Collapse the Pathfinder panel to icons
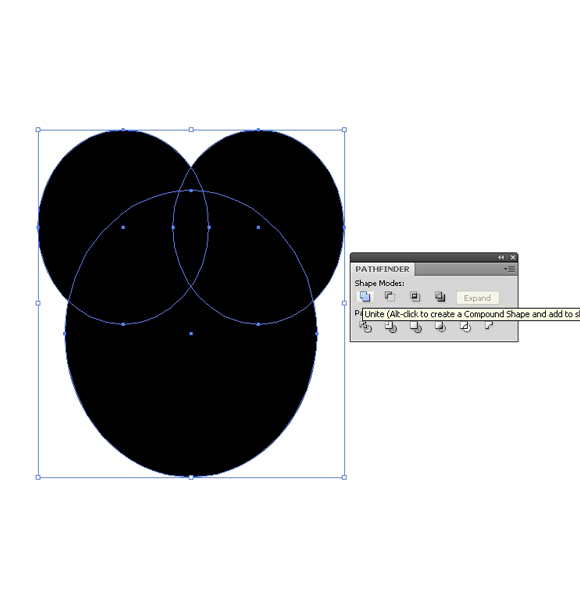 pos(501,258)
